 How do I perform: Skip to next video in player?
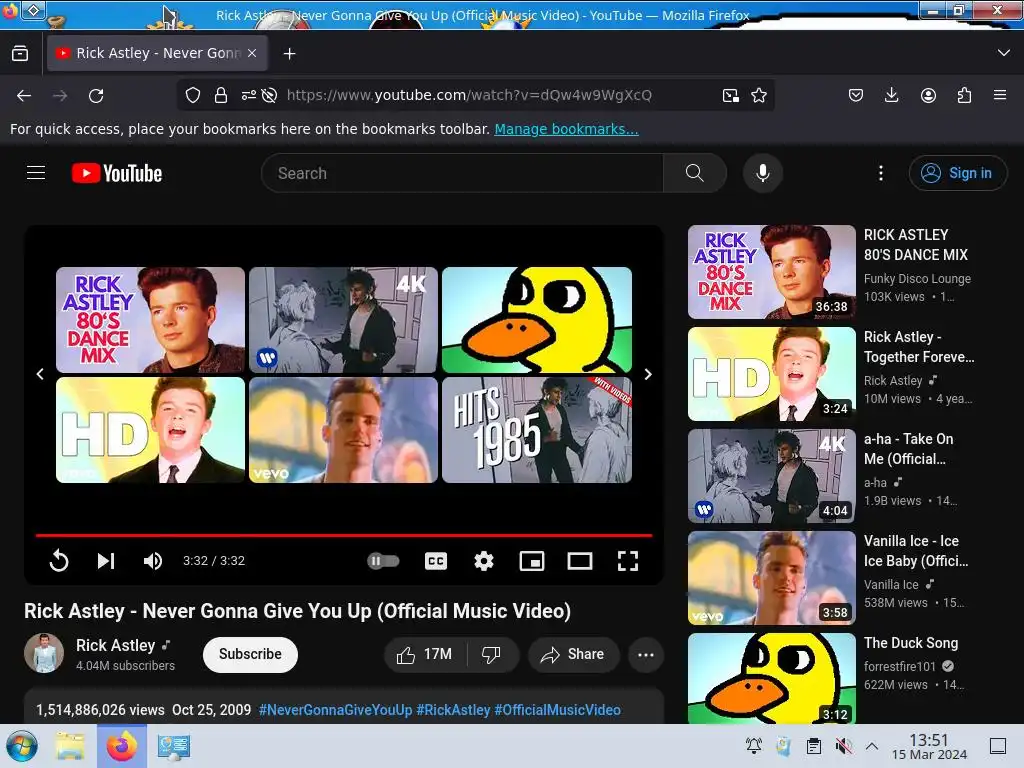click(x=106, y=561)
